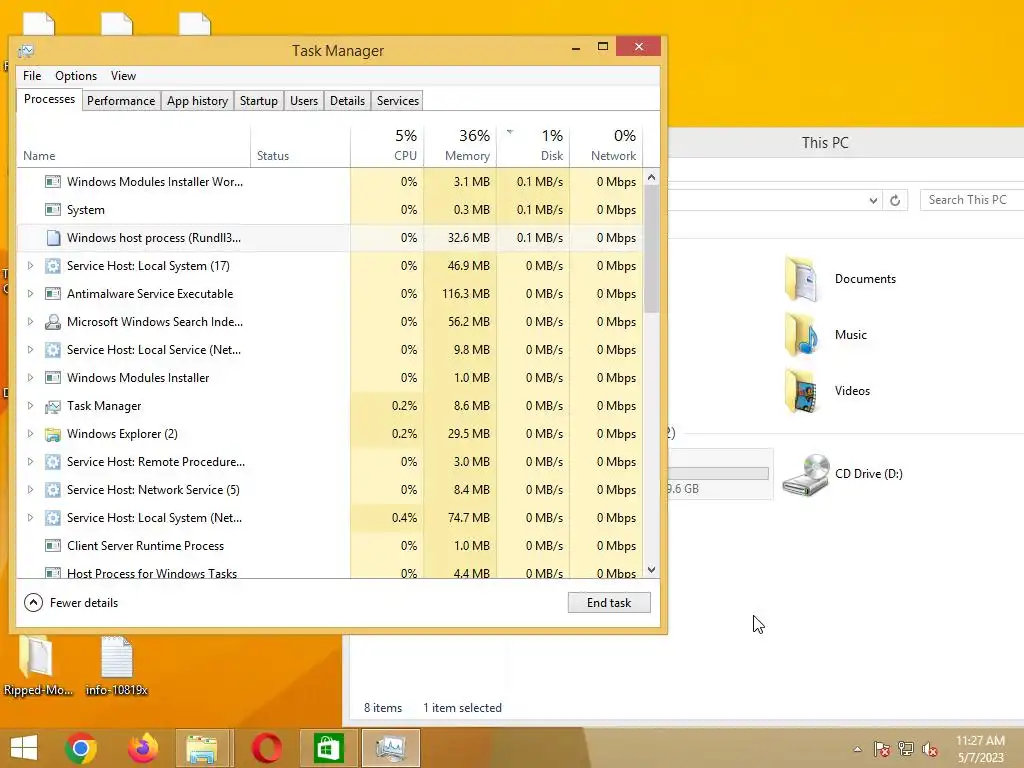
Task: Select the CD Drive (D:) icon
Action: [x=807, y=475]
